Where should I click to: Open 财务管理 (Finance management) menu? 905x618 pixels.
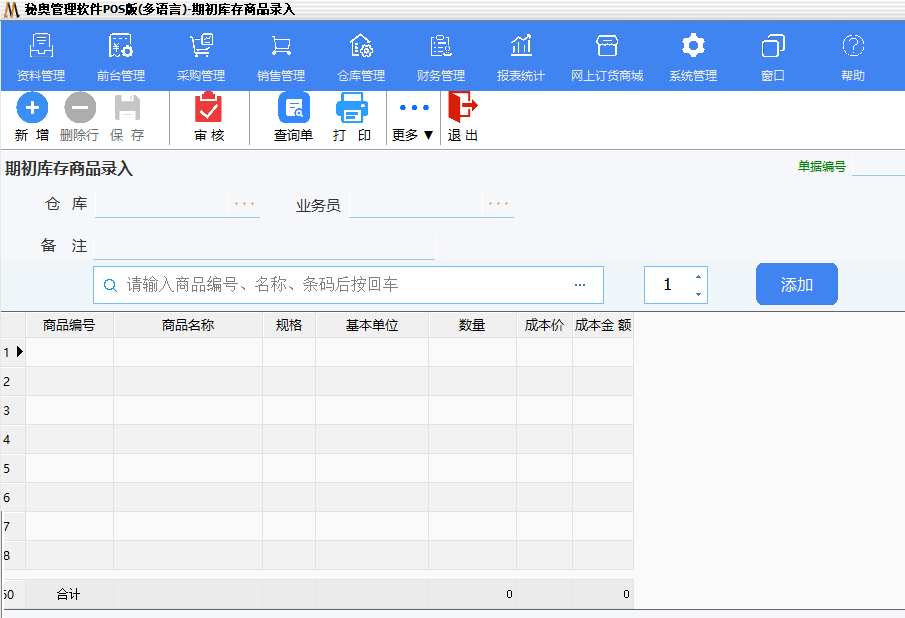click(441, 58)
